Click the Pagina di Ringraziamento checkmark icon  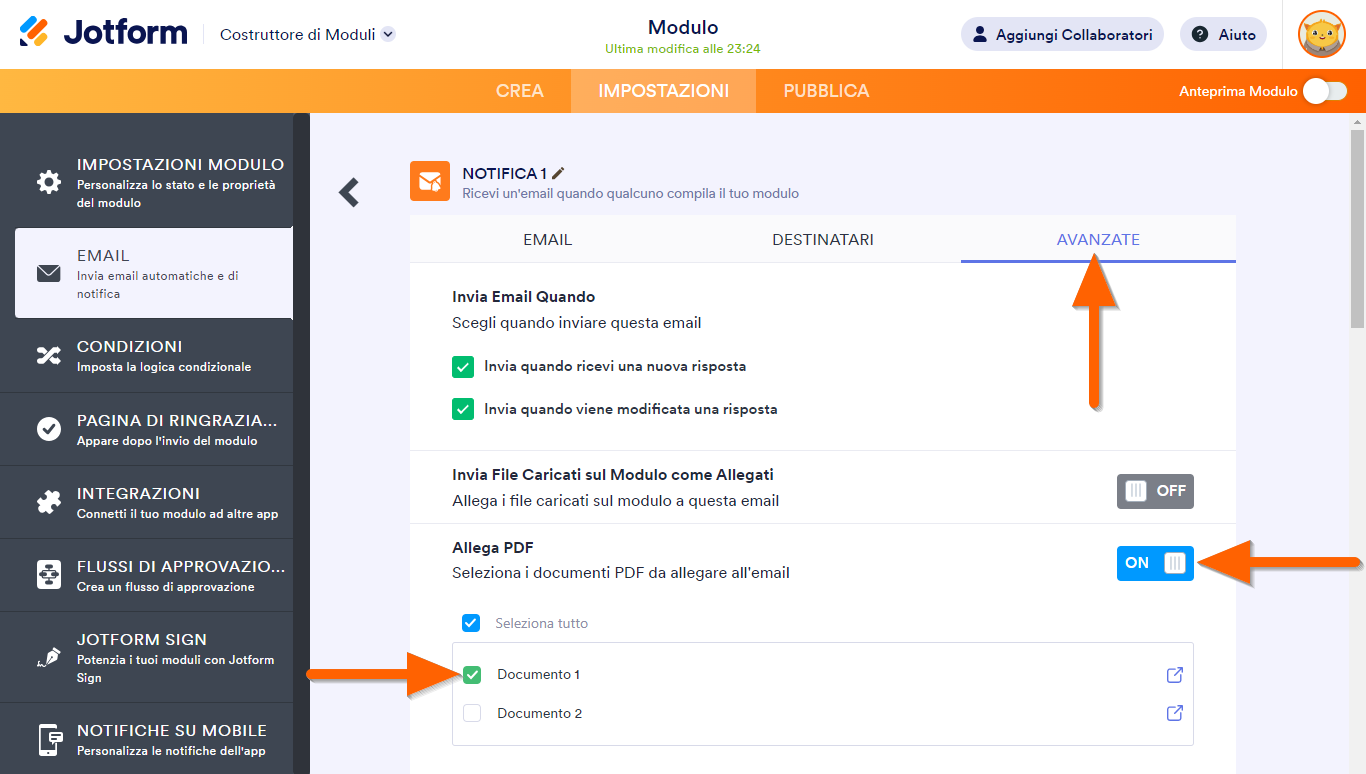click(x=48, y=429)
